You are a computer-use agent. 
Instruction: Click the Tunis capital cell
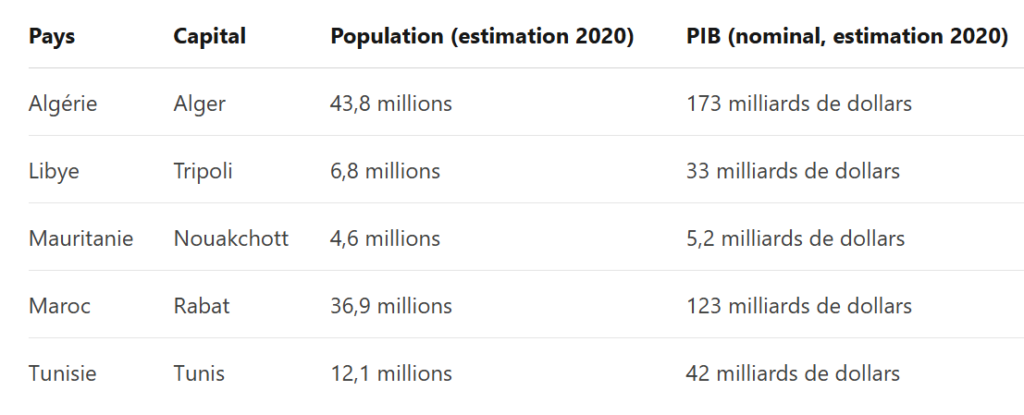click(x=199, y=374)
